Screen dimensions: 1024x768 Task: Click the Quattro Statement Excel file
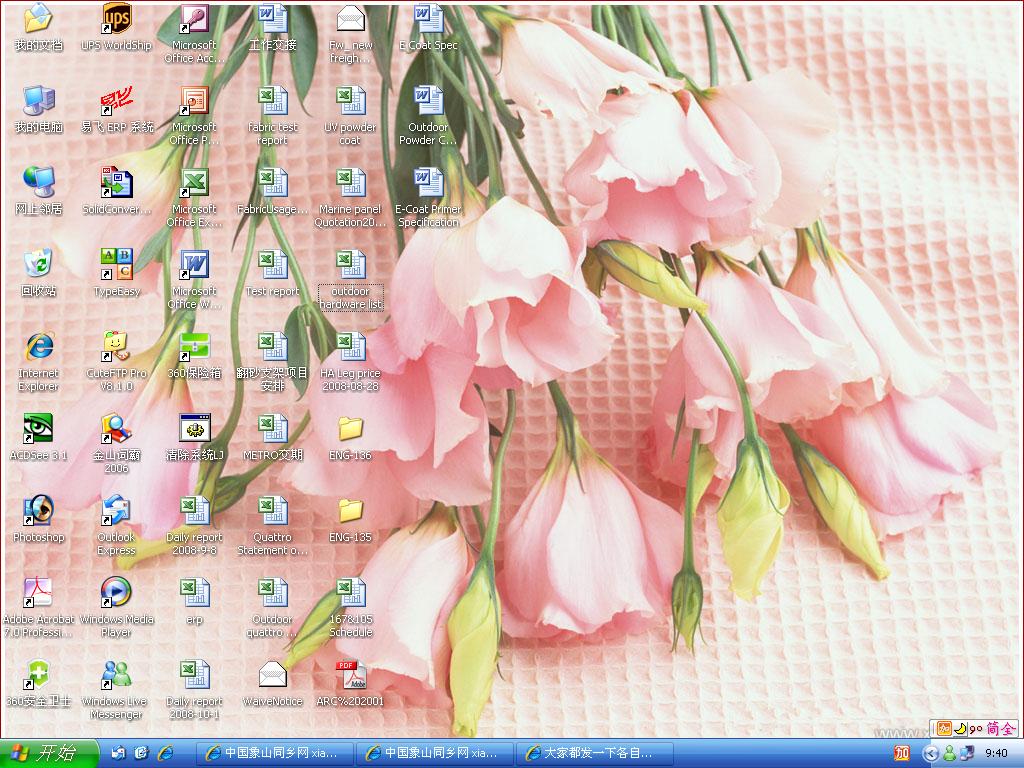tap(272, 526)
